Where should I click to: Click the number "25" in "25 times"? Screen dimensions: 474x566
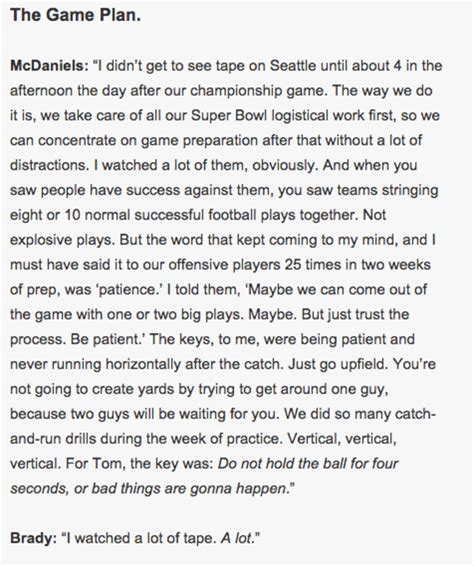[293, 265]
